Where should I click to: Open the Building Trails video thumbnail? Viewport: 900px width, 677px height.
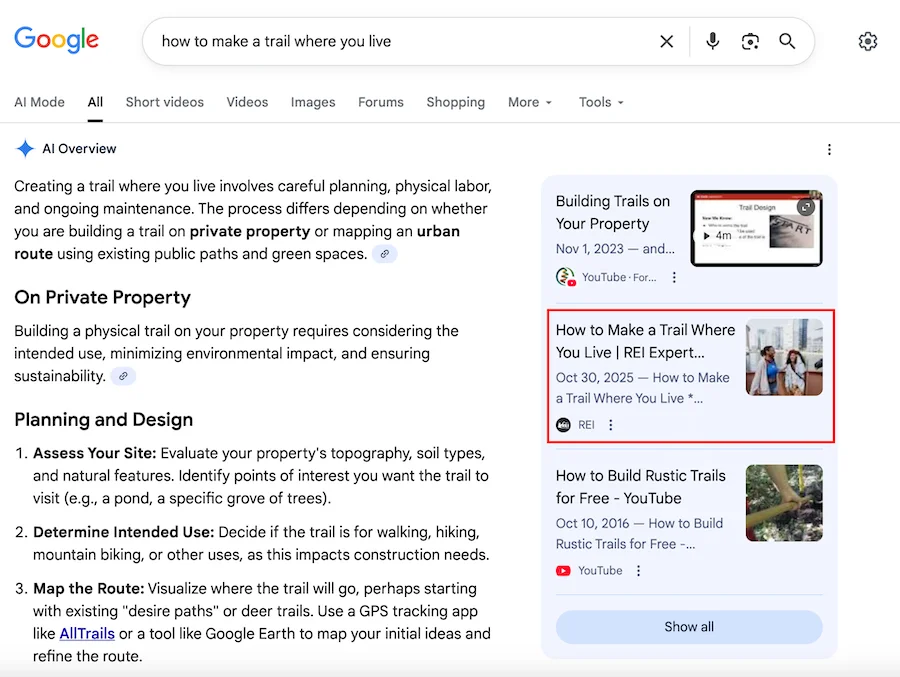(x=756, y=228)
